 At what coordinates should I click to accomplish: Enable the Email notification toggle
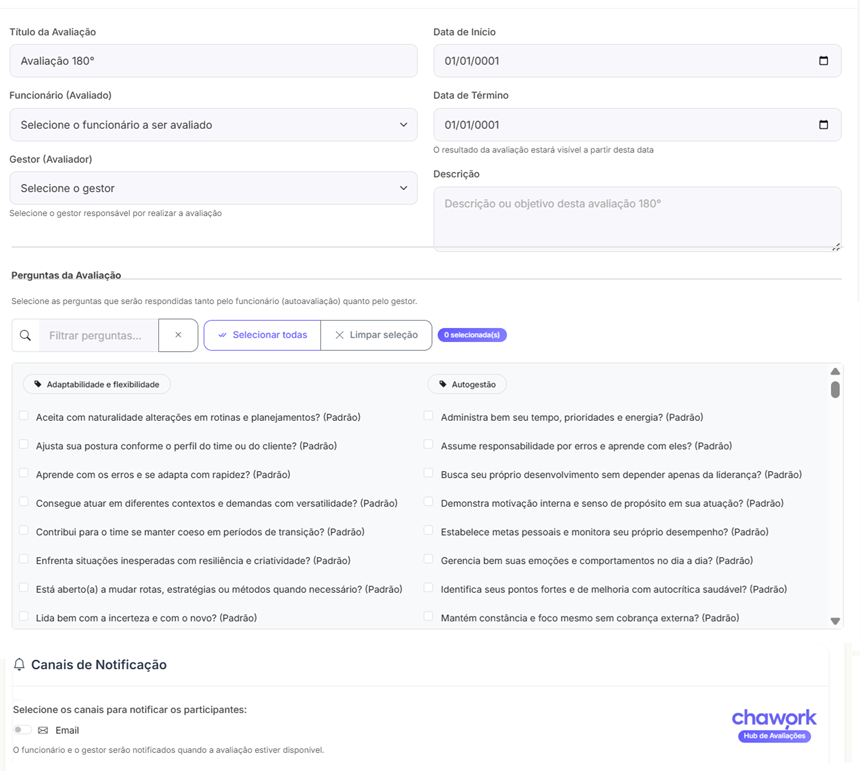pyautogui.click(x=22, y=730)
